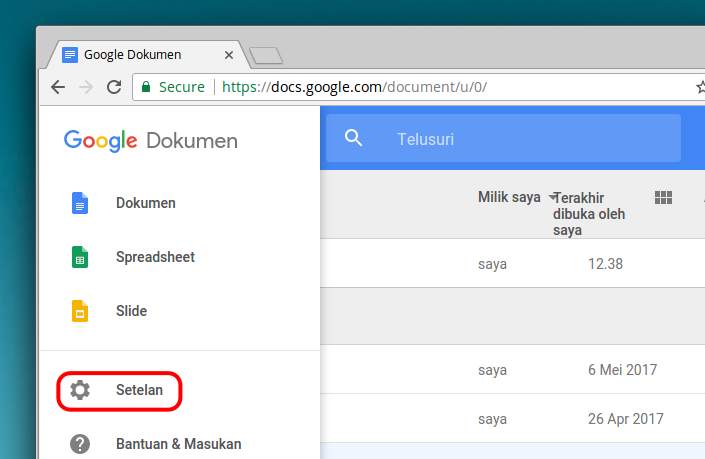Screen dimensions: 705x459
Task: Open the Milik saya owner dropdown
Action: click(x=518, y=197)
